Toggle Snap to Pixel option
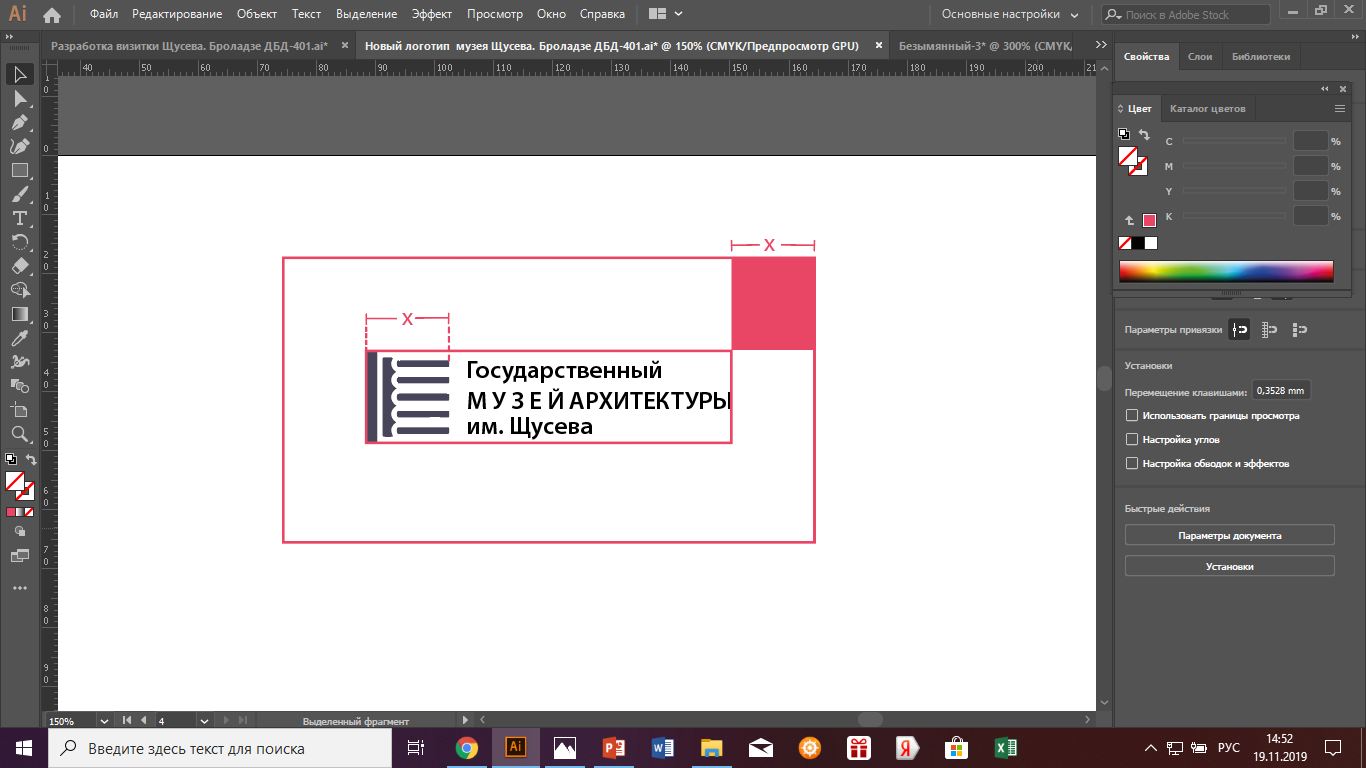Screen dimensions: 1366x768 (x=1301, y=329)
